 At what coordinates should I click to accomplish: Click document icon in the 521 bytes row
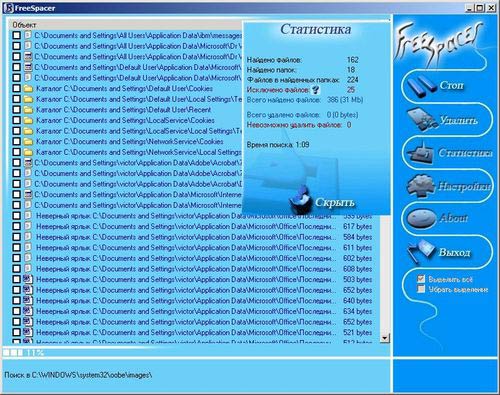(x=28, y=332)
